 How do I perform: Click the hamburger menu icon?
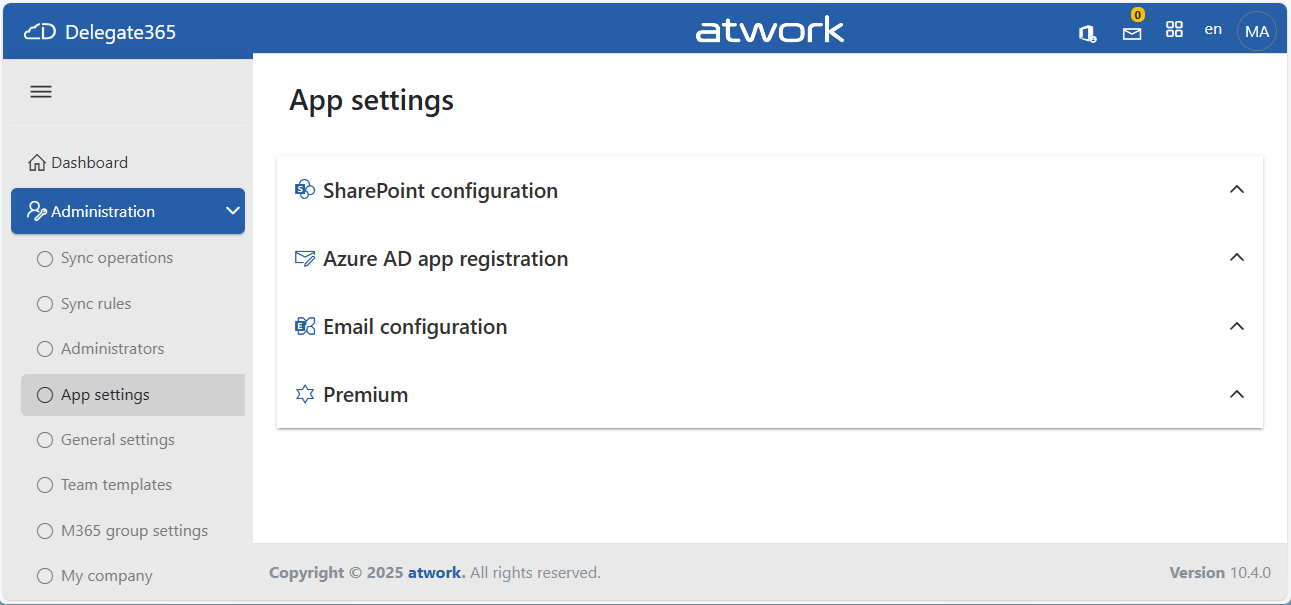coord(41,92)
